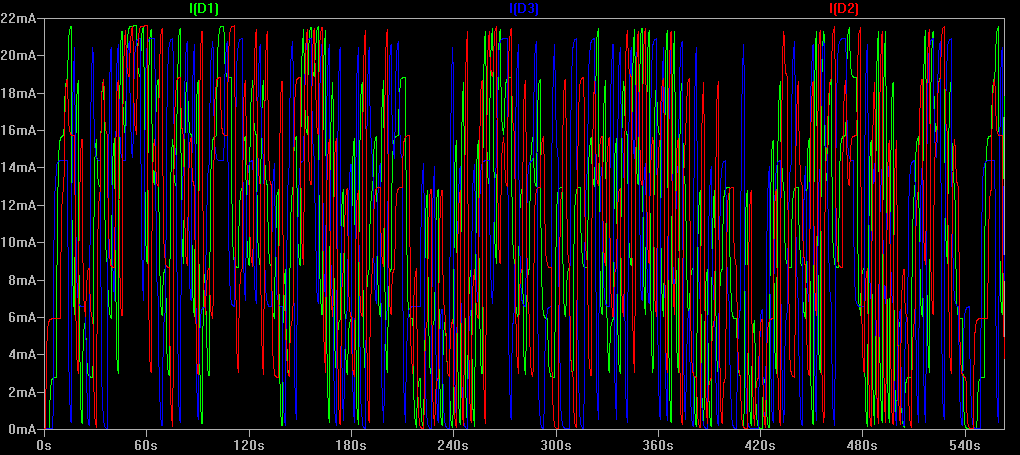Viewport: 1020px width, 455px height.
Task: Click the 6mA y-axis label
Action: [x=21, y=317]
